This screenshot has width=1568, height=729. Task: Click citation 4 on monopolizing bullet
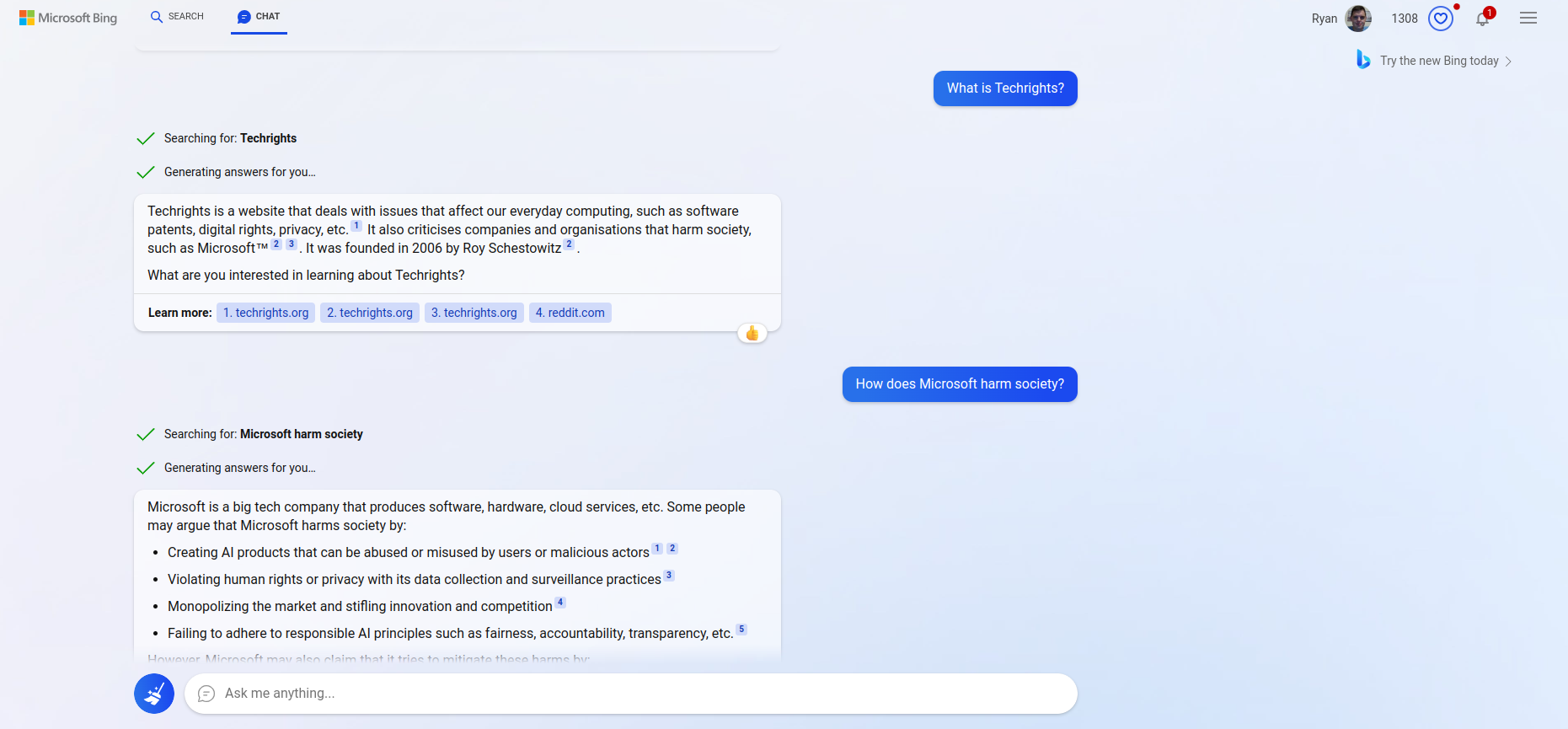click(560, 603)
